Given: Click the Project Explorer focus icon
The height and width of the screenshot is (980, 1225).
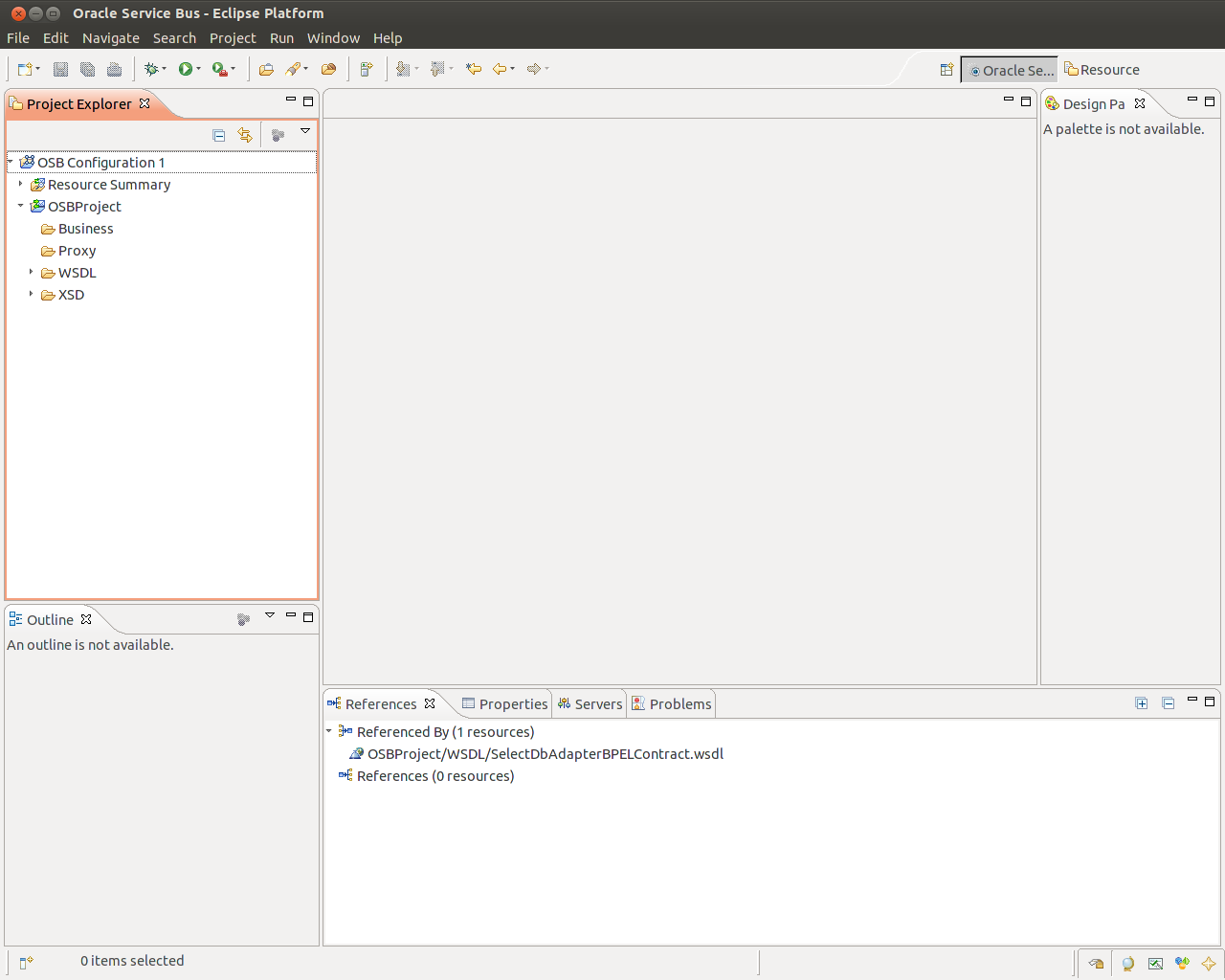Looking at the screenshot, I should point(278,135).
